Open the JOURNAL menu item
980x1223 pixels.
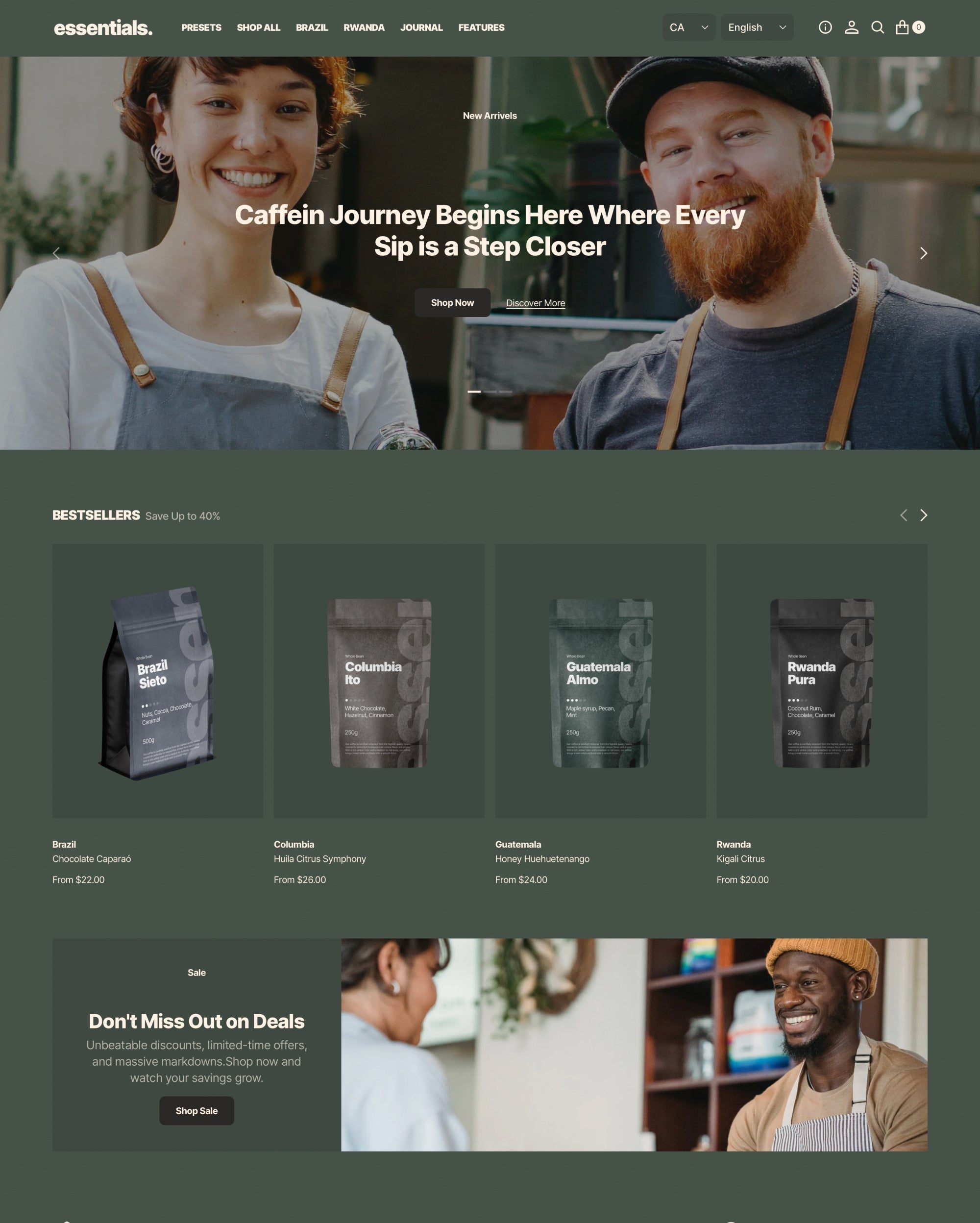click(421, 28)
